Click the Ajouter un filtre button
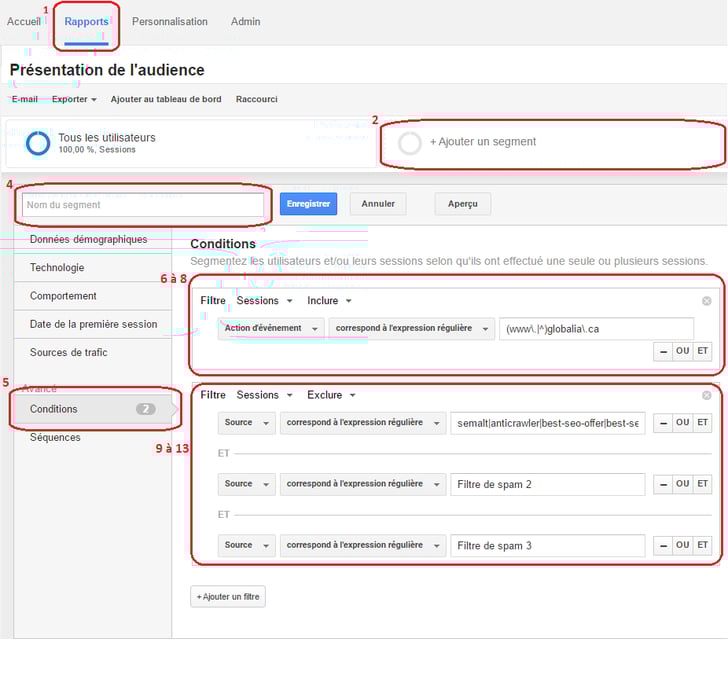This screenshot has height=679, width=728. click(228, 597)
